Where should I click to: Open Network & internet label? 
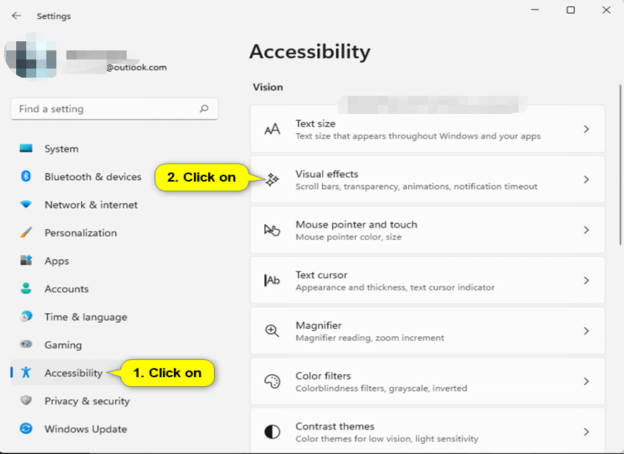click(x=91, y=205)
